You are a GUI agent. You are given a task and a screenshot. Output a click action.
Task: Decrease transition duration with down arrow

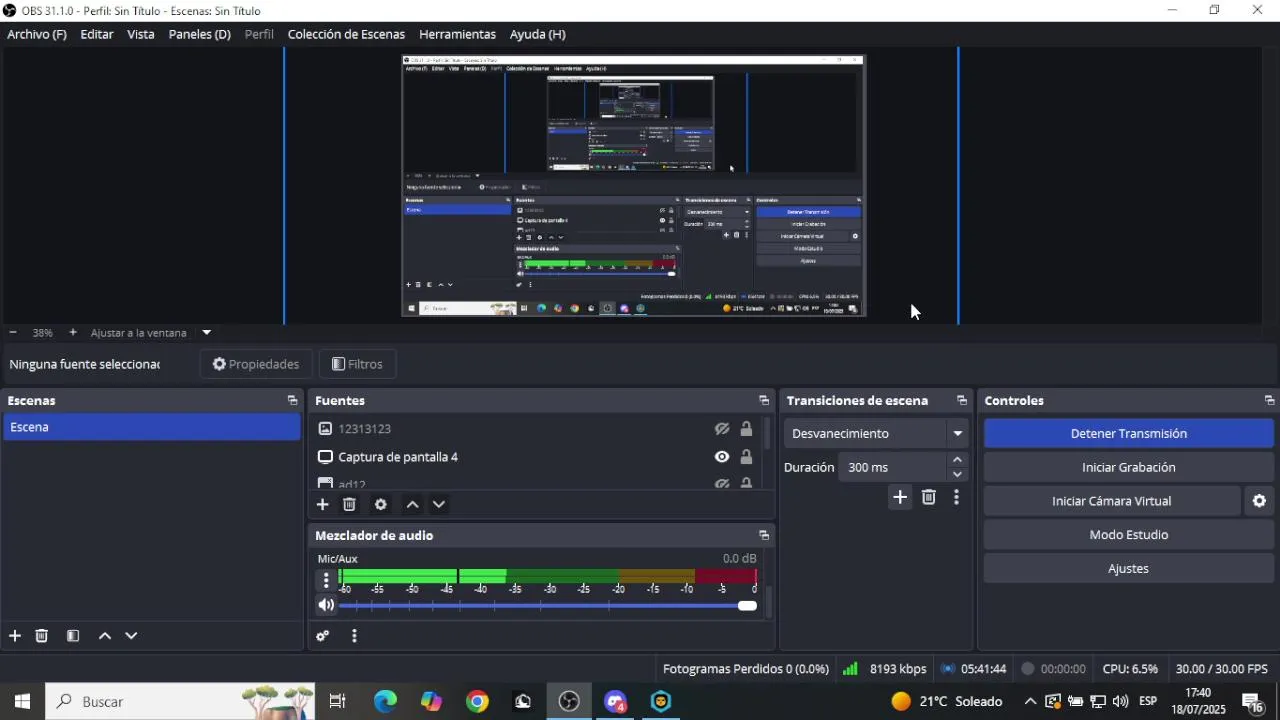click(957, 474)
